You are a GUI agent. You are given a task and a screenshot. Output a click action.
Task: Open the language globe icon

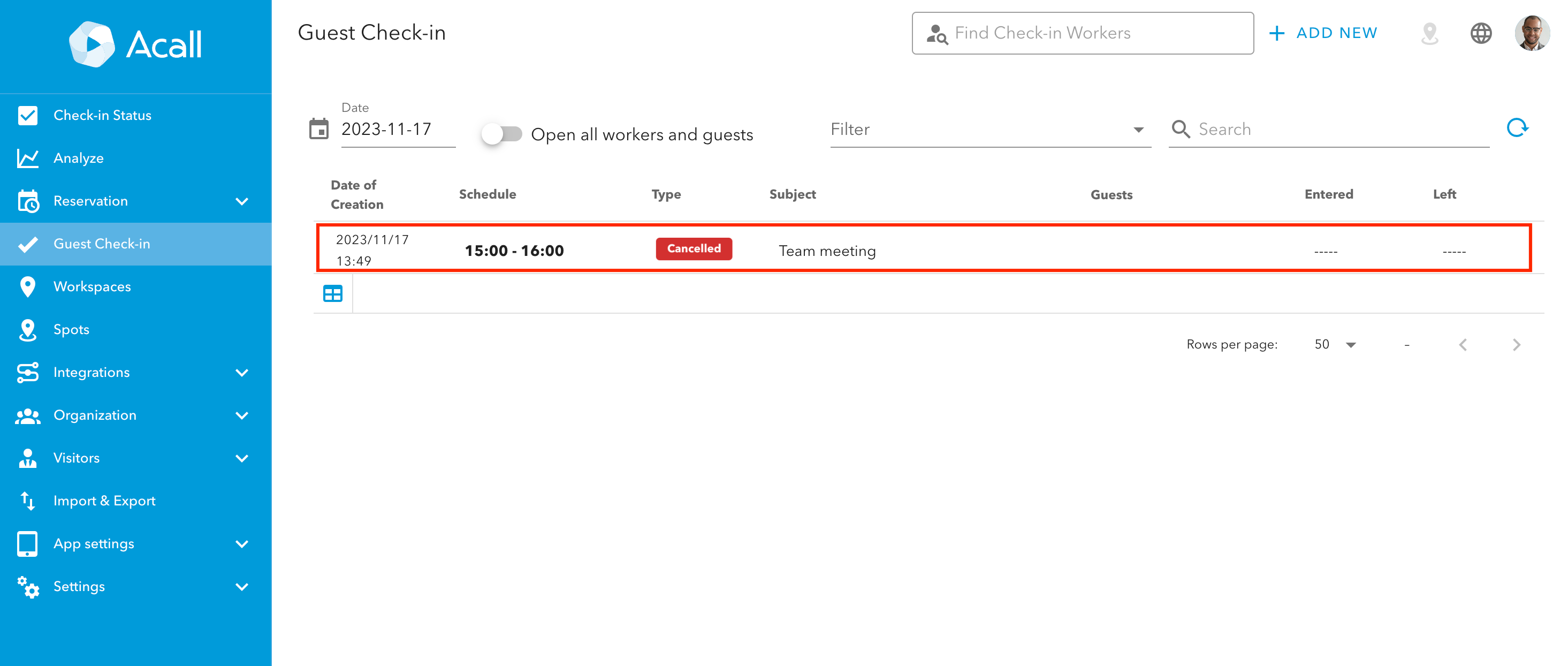1480,33
